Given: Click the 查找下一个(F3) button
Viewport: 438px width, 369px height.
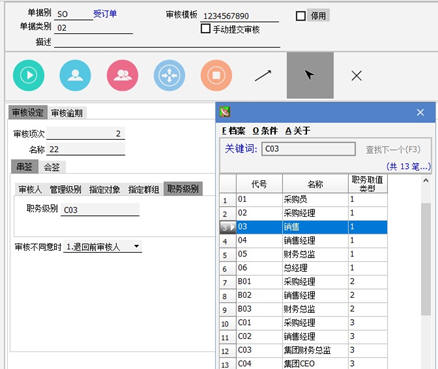Looking at the screenshot, I should point(393,149).
